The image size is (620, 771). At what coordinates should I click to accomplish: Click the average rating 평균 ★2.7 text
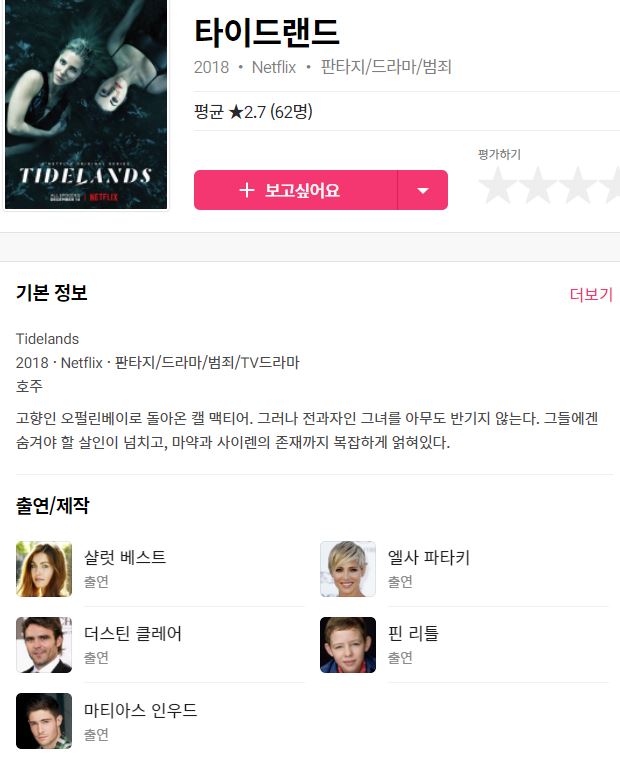pos(253,112)
